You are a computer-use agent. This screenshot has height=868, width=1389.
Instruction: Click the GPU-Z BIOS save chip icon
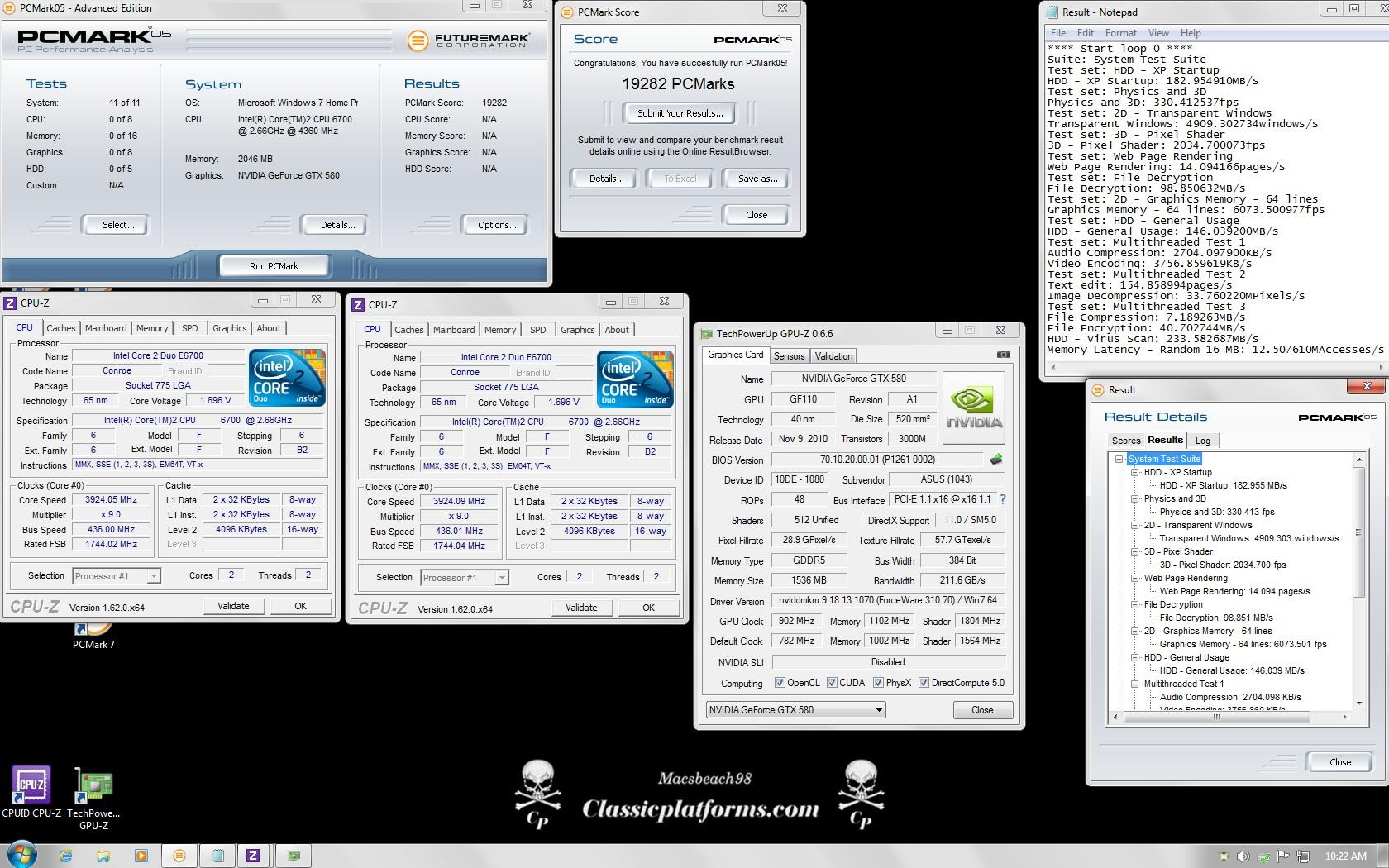[996, 459]
